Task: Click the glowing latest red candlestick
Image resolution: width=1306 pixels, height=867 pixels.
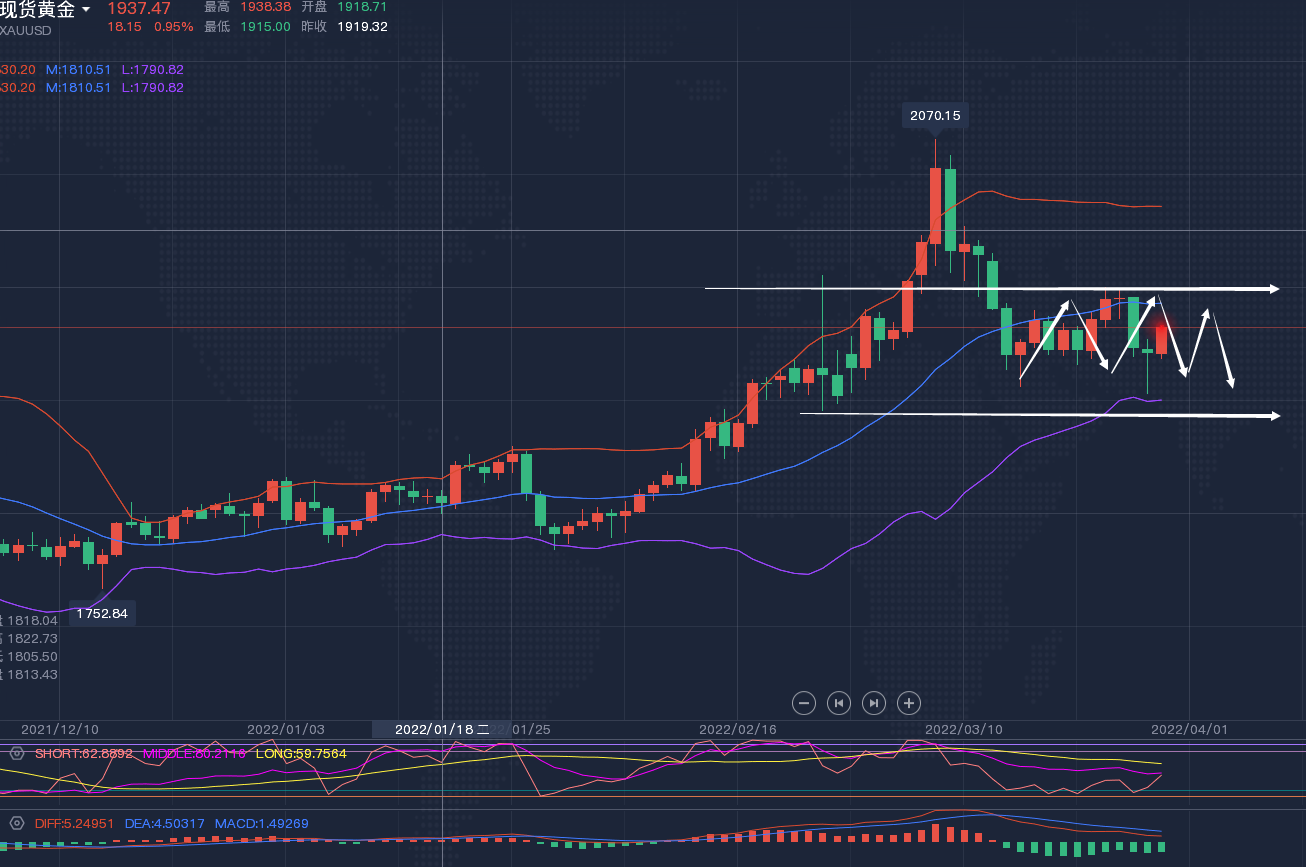Action: [x=1161, y=337]
